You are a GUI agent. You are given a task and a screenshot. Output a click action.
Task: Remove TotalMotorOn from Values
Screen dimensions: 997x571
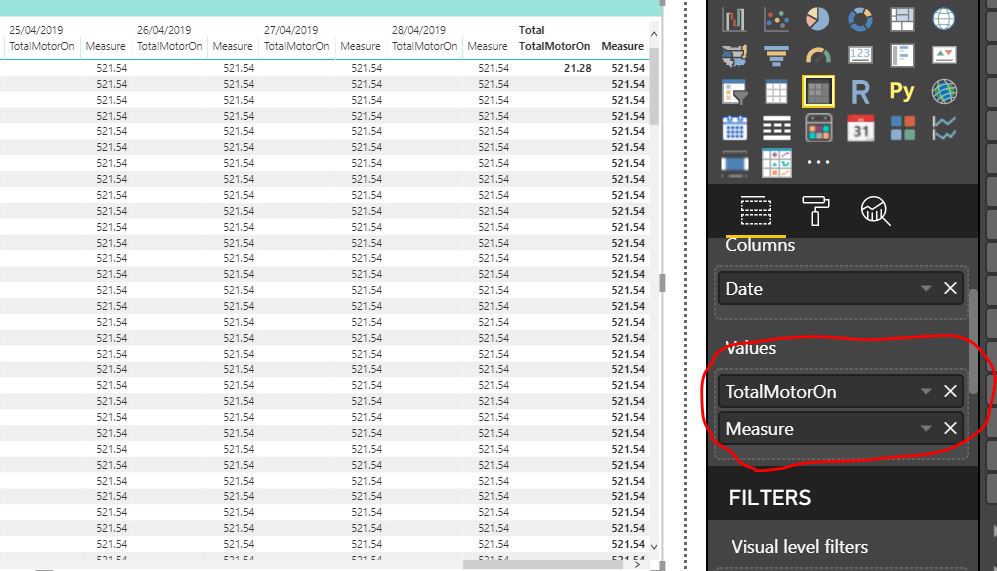[x=950, y=391]
